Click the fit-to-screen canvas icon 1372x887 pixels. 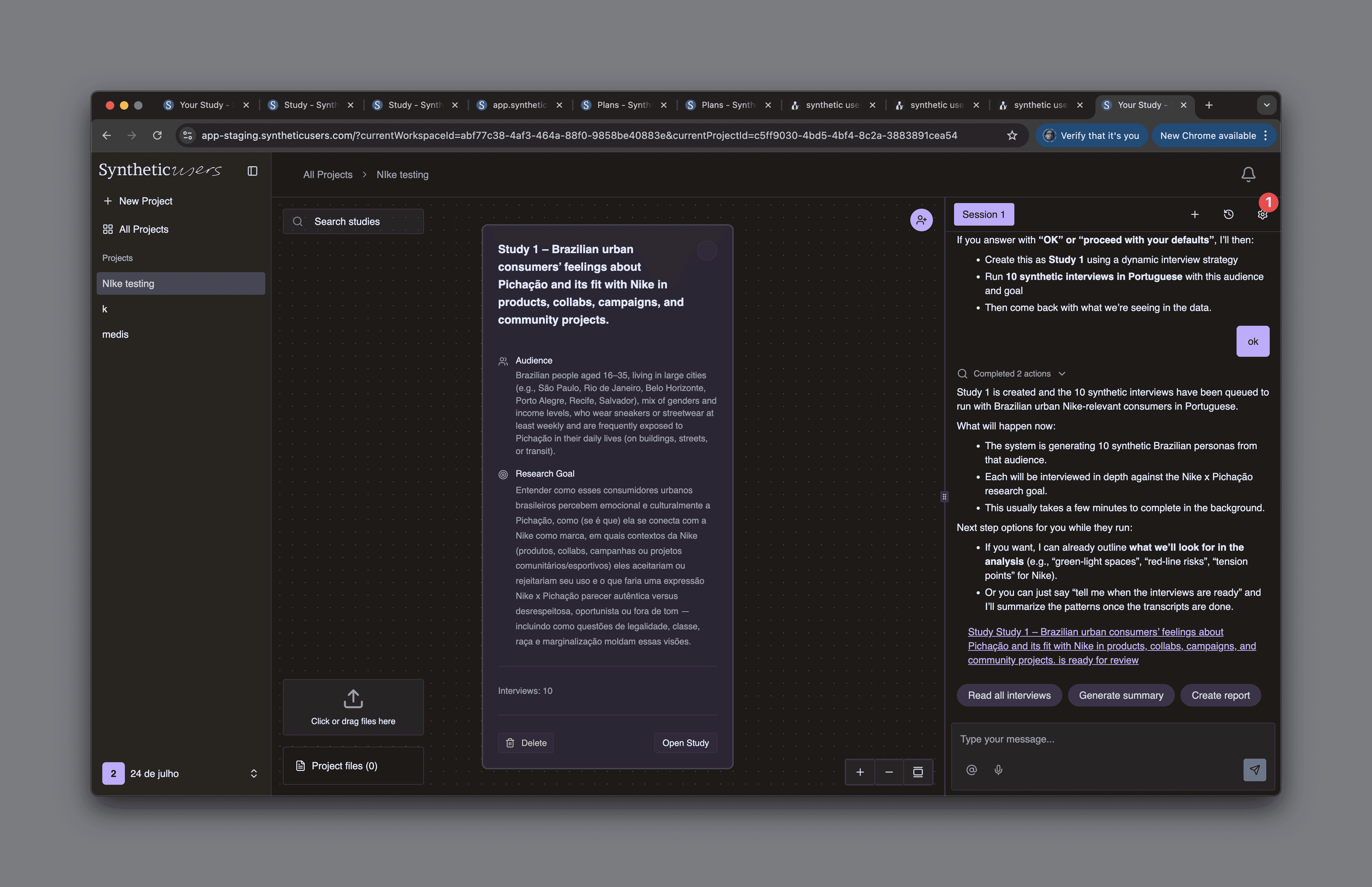pyautogui.click(x=918, y=772)
